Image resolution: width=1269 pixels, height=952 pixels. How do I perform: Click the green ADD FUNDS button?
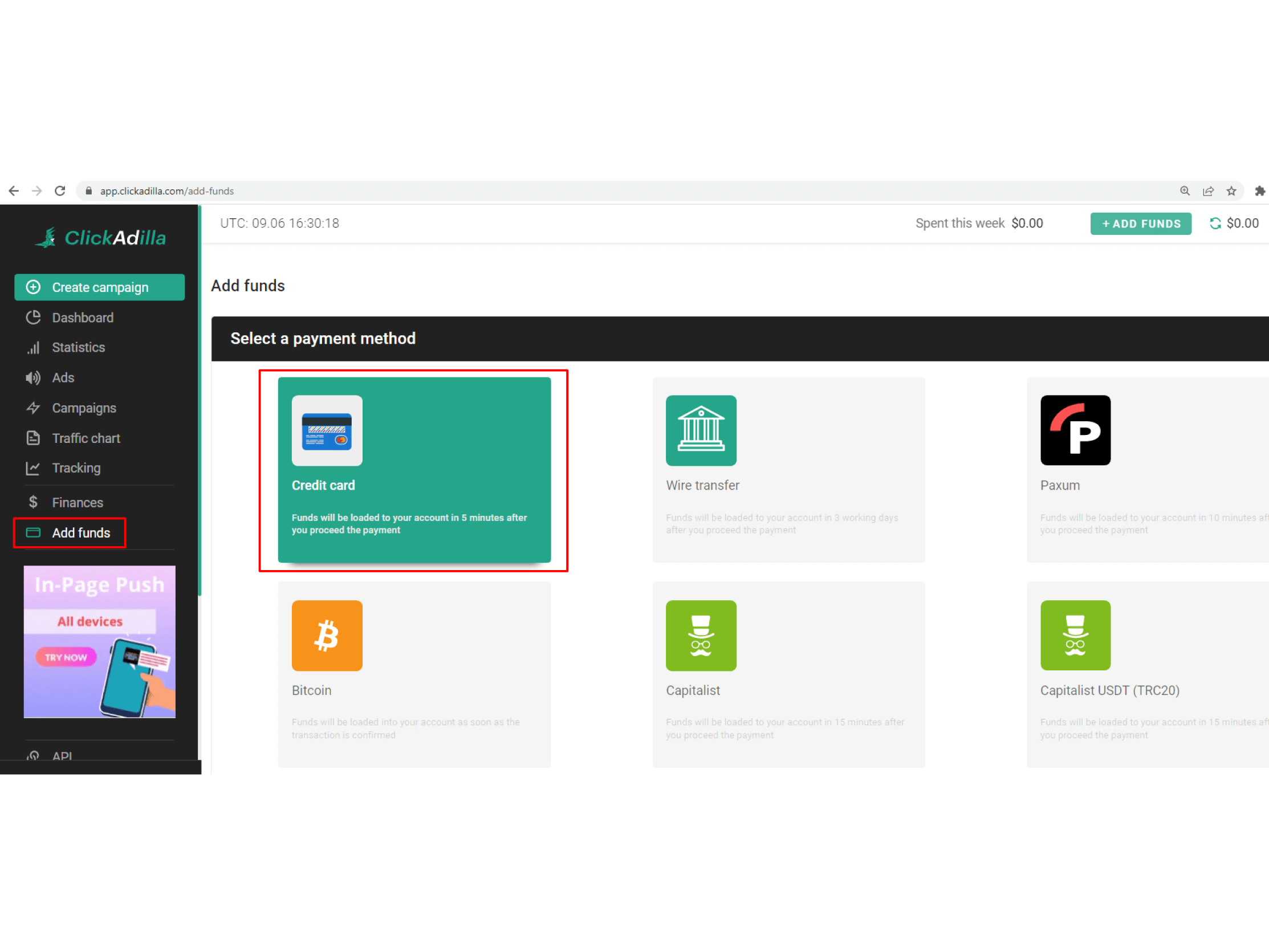click(x=1140, y=223)
